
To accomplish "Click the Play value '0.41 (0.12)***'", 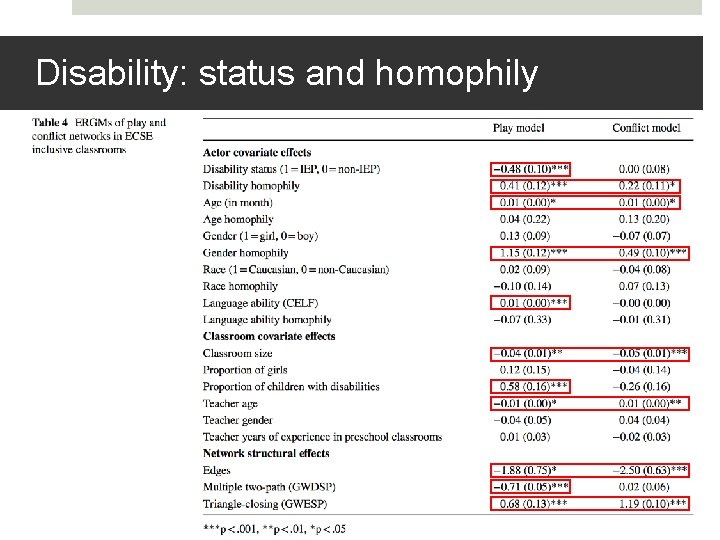I will [533, 186].
